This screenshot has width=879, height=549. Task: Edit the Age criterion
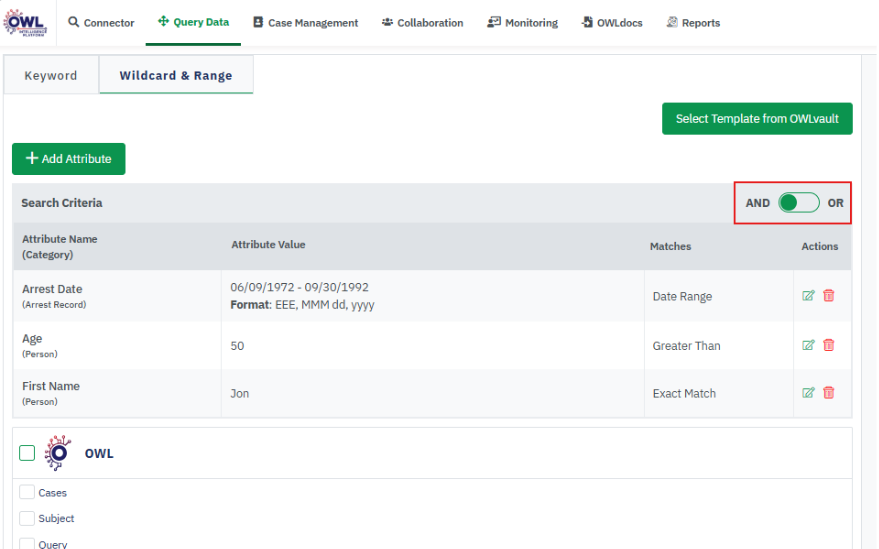[x=808, y=345]
